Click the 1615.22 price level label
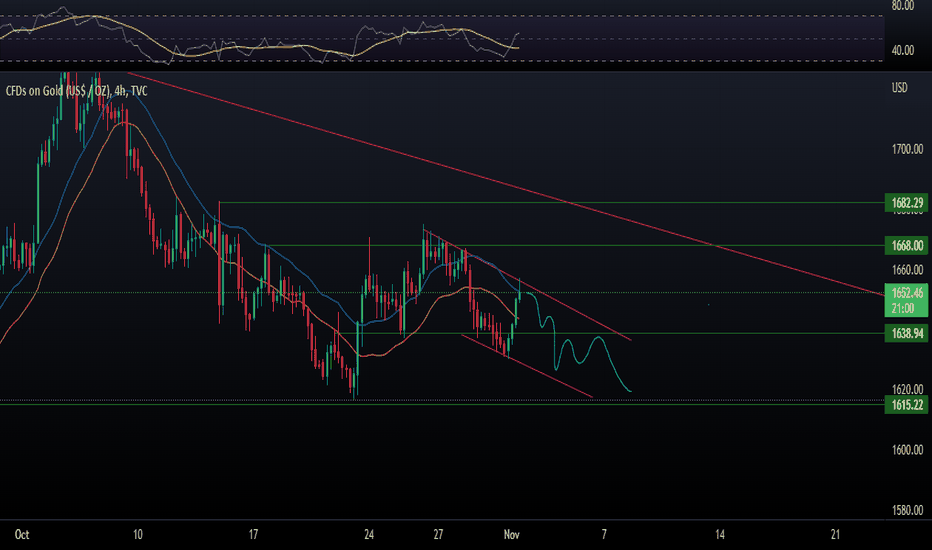932x550 pixels. coord(906,405)
